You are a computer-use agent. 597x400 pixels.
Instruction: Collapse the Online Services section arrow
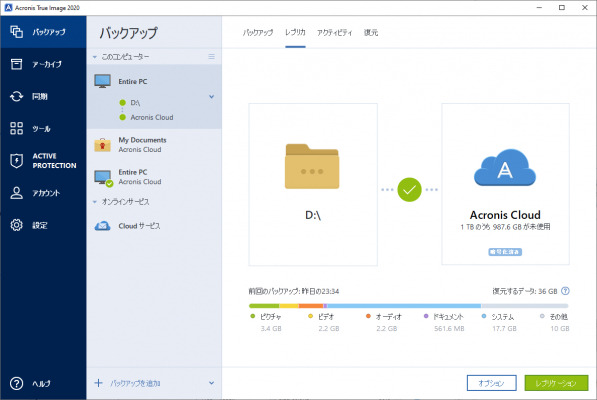tap(94, 202)
